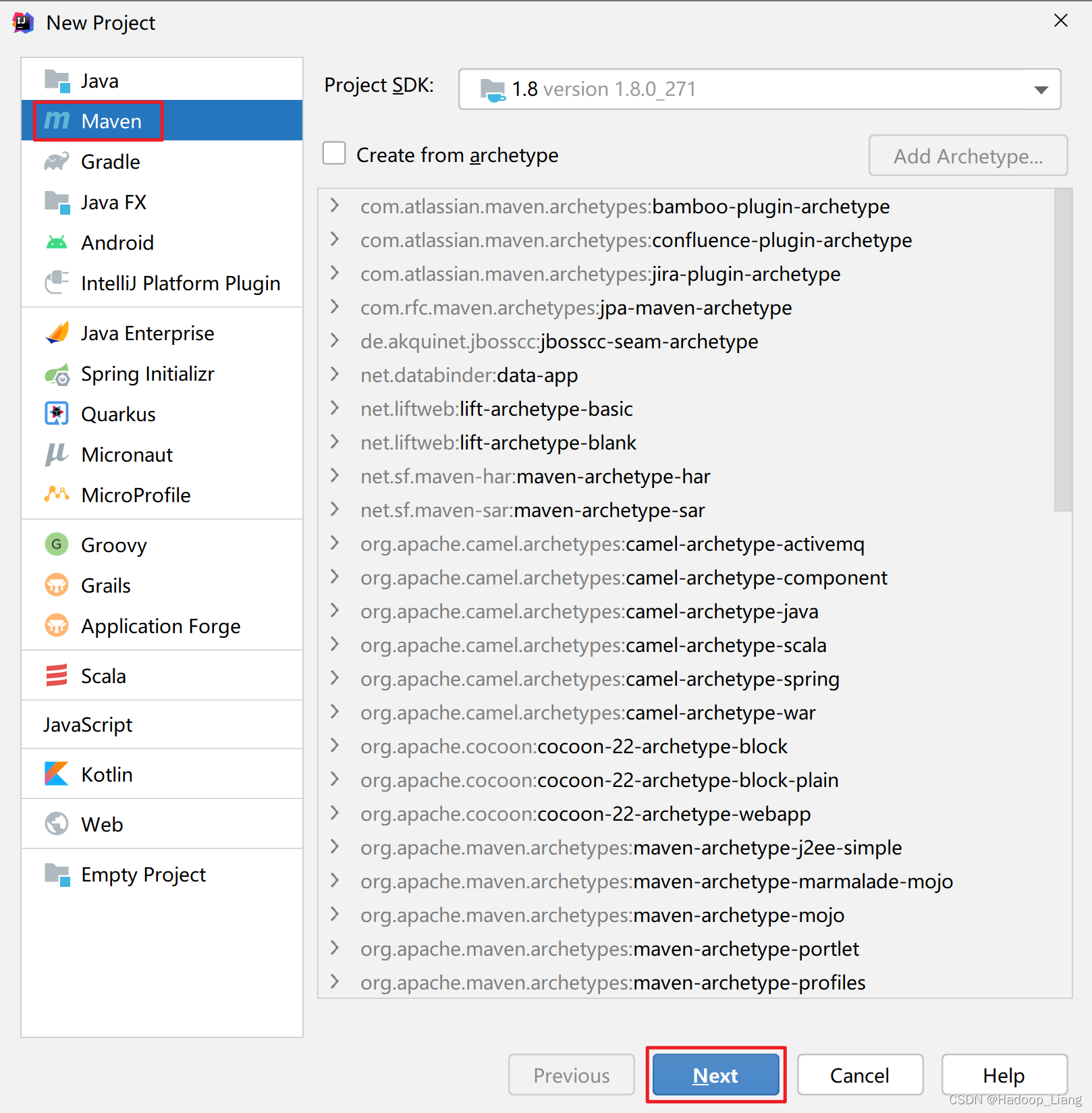Viewport: 1092px width, 1113px height.
Task: Select the Empty Project label
Action: click(143, 875)
